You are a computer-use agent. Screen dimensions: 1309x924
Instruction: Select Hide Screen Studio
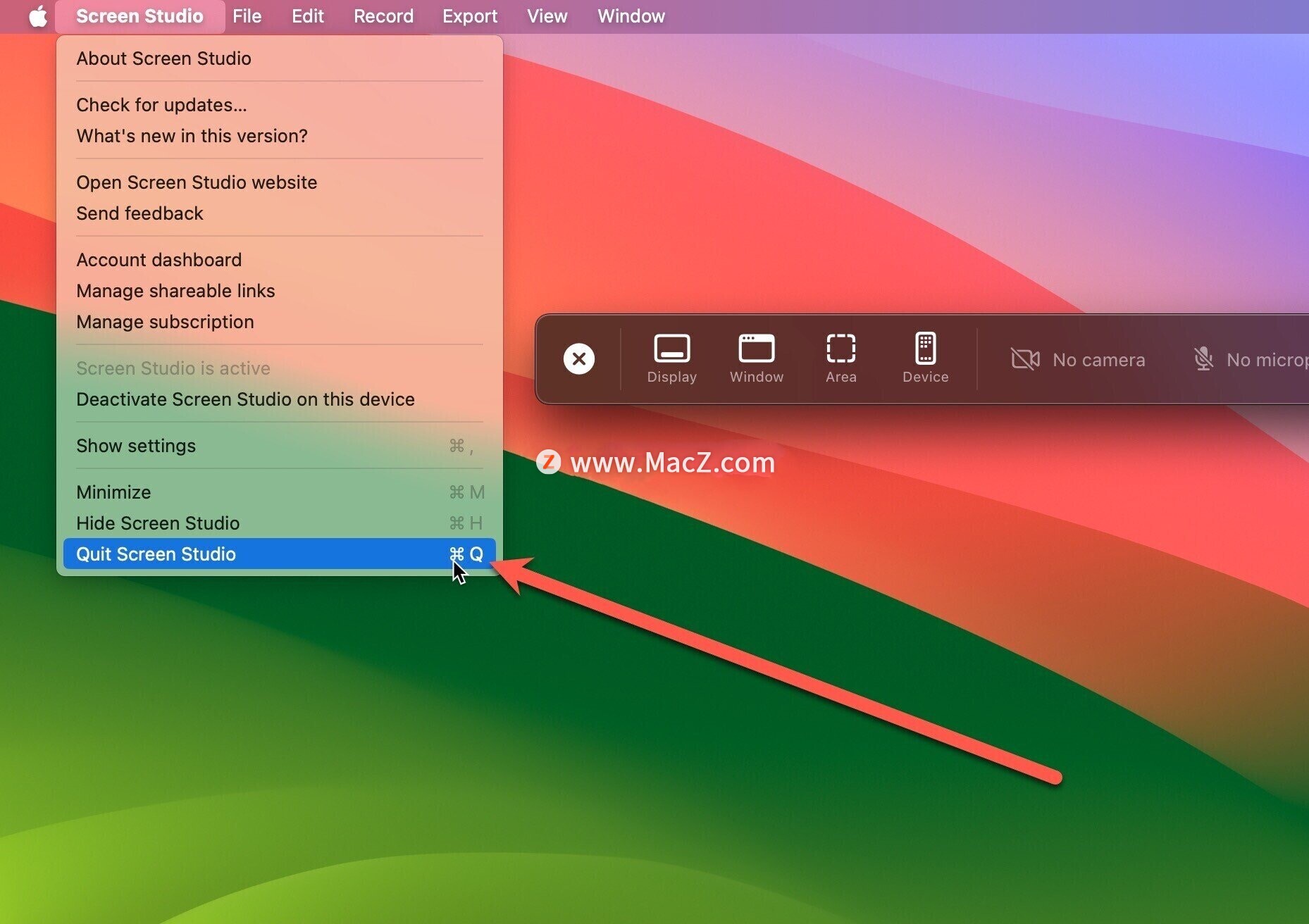pos(279,523)
